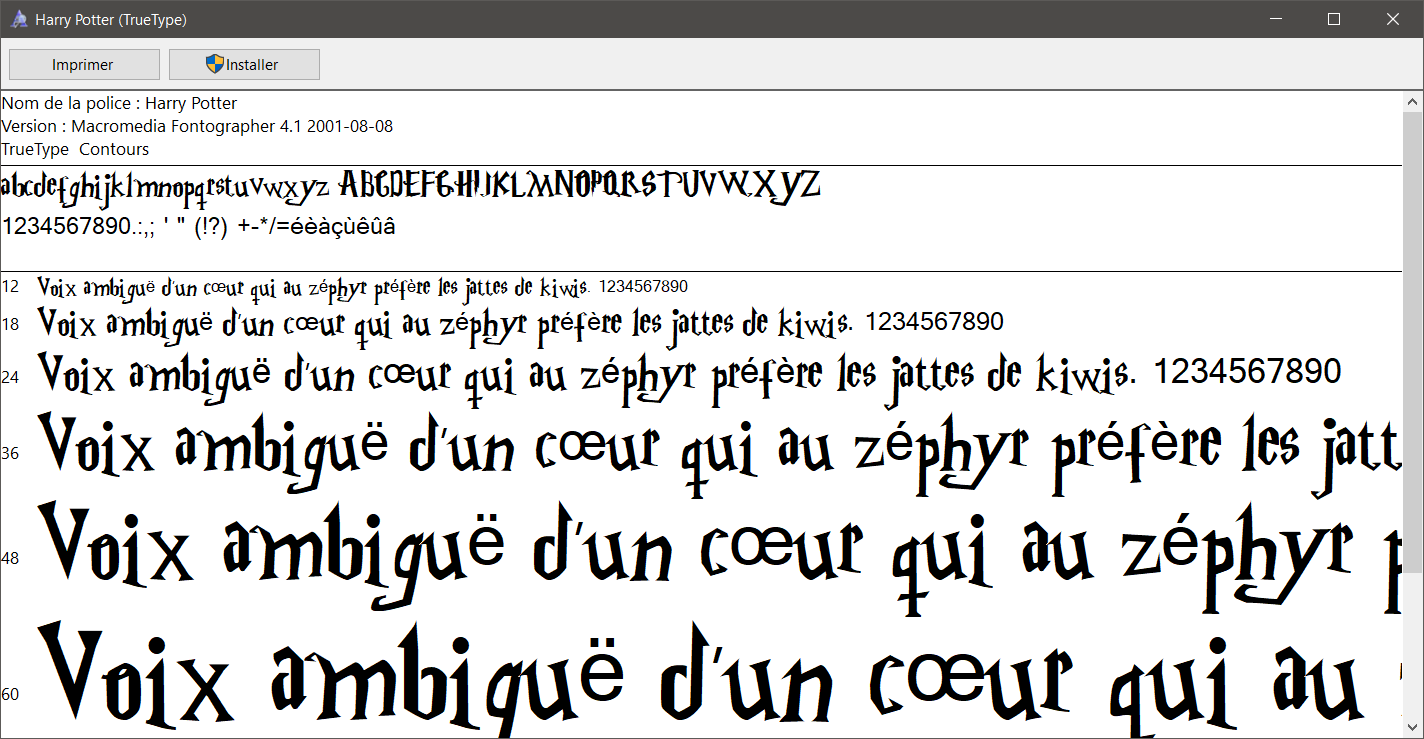Click the size 18 label
This screenshot has width=1424, height=739.
pyautogui.click(x=11, y=324)
